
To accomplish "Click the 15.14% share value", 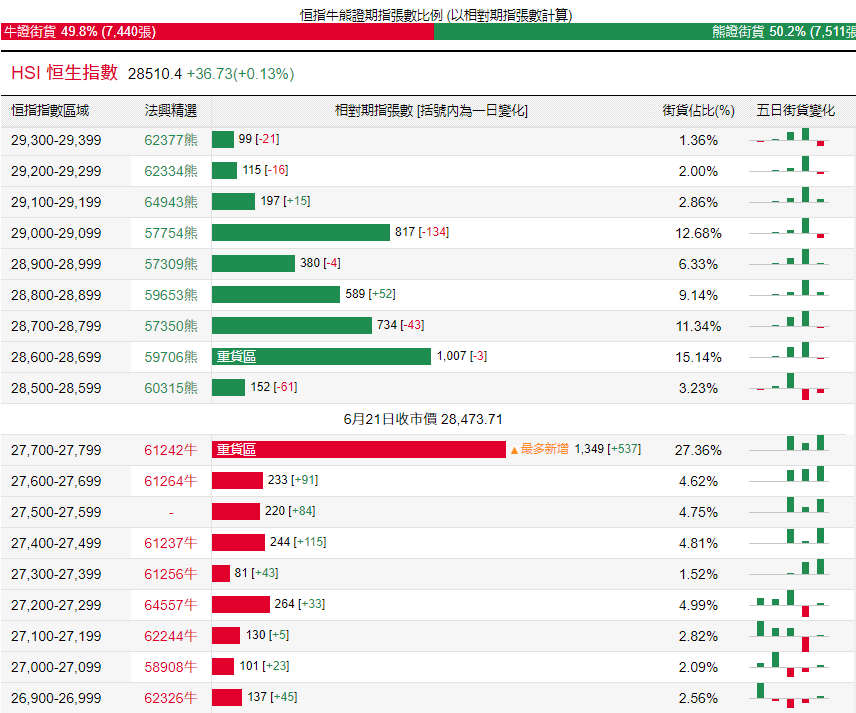I will 698,357.
